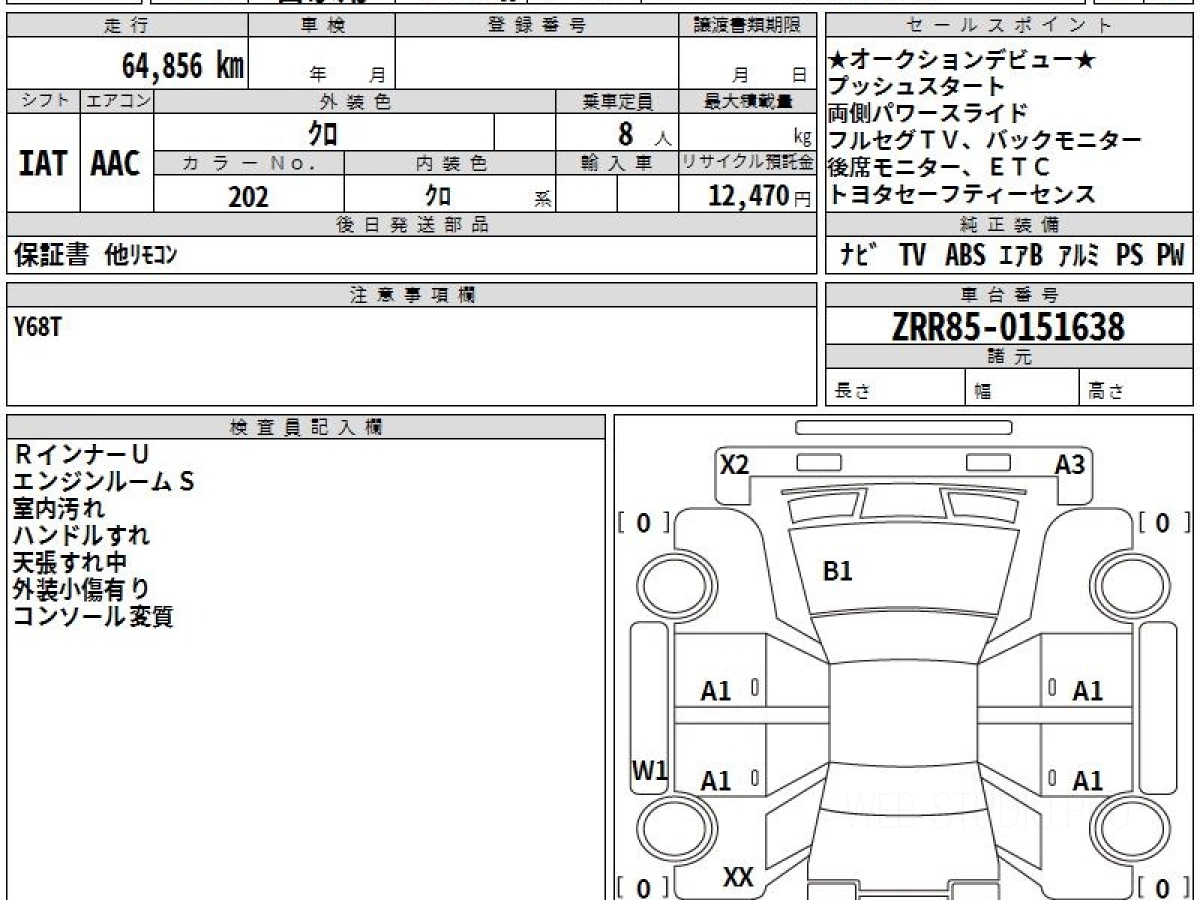Screen dimensions: 1200x900
Task: Select the 長さ dimension cell
Action: tap(896, 388)
